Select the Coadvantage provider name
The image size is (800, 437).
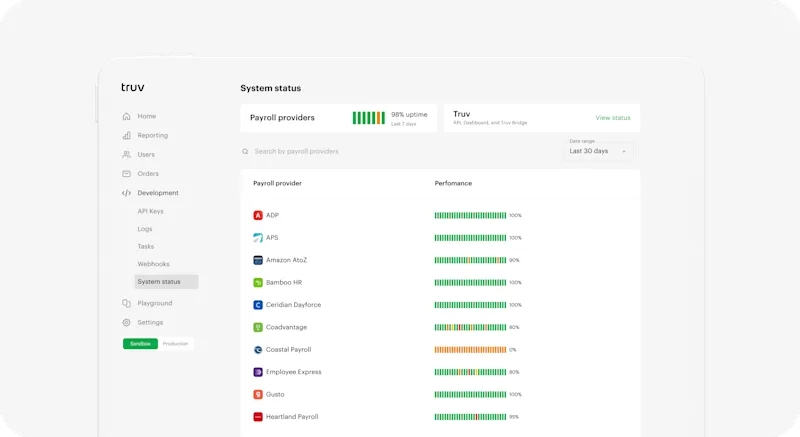286,327
